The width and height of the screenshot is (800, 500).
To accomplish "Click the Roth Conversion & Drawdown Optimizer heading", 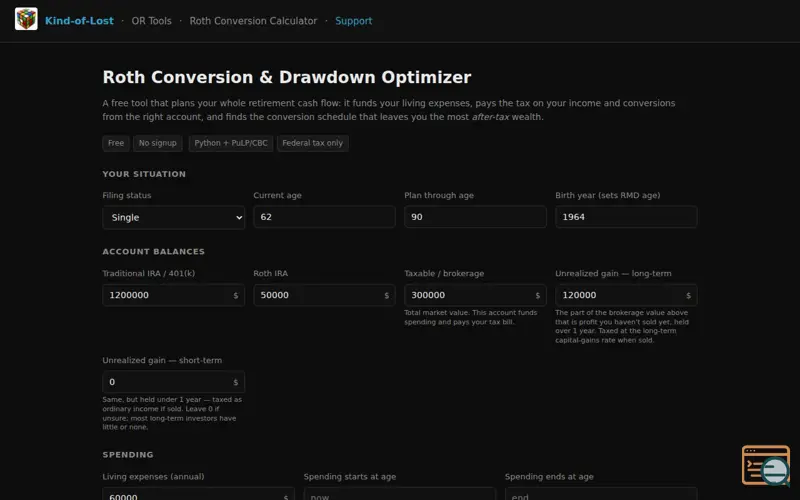I will pyautogui.click(x=287, y=77).
